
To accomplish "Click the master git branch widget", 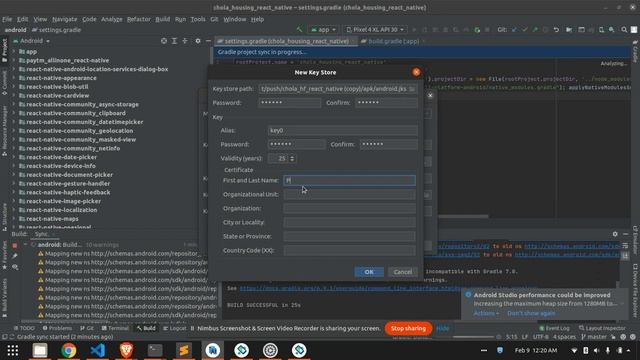I will click(594, 337).
